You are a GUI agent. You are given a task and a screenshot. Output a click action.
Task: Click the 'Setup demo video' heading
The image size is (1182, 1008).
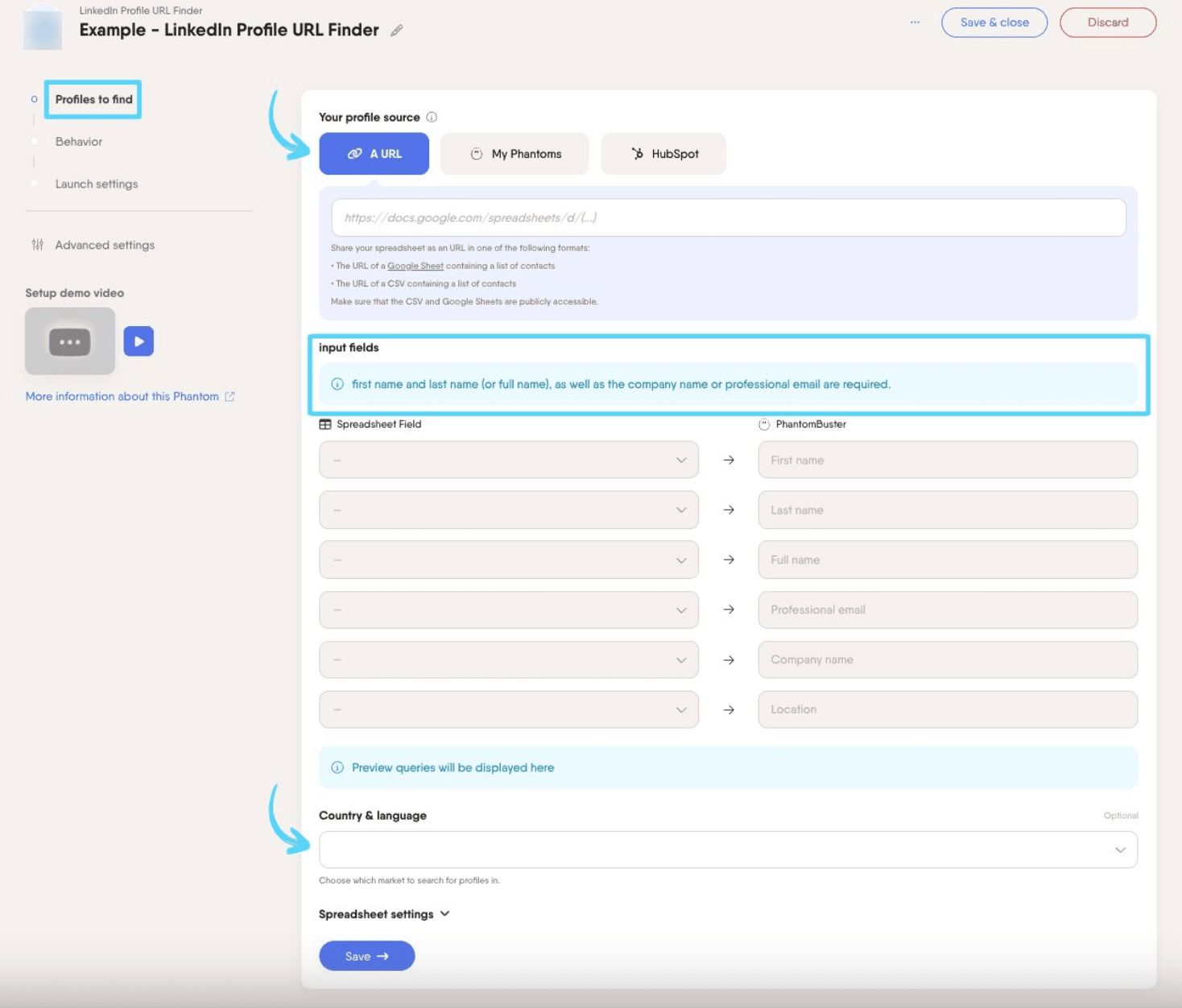pyautogui.click(x=74, y=293)
